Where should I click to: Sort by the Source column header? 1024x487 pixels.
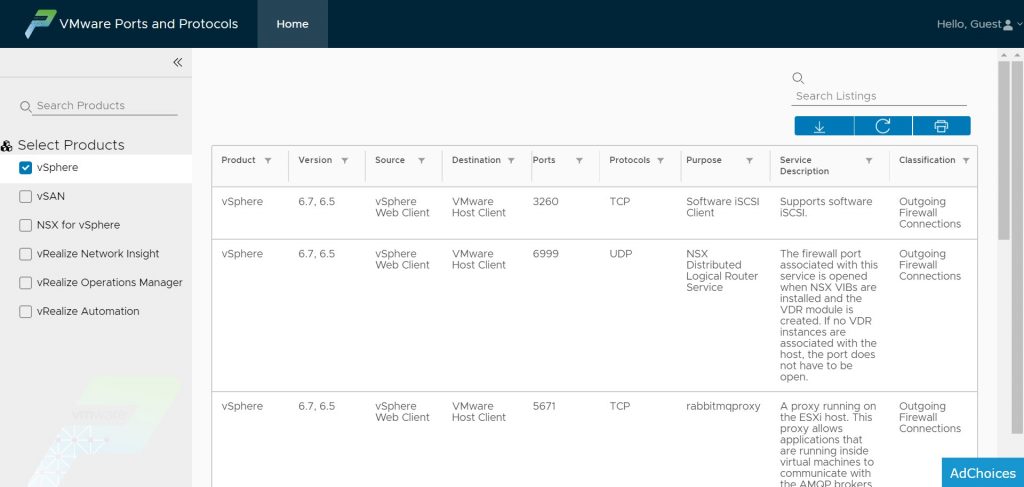(x=390, y=160)
